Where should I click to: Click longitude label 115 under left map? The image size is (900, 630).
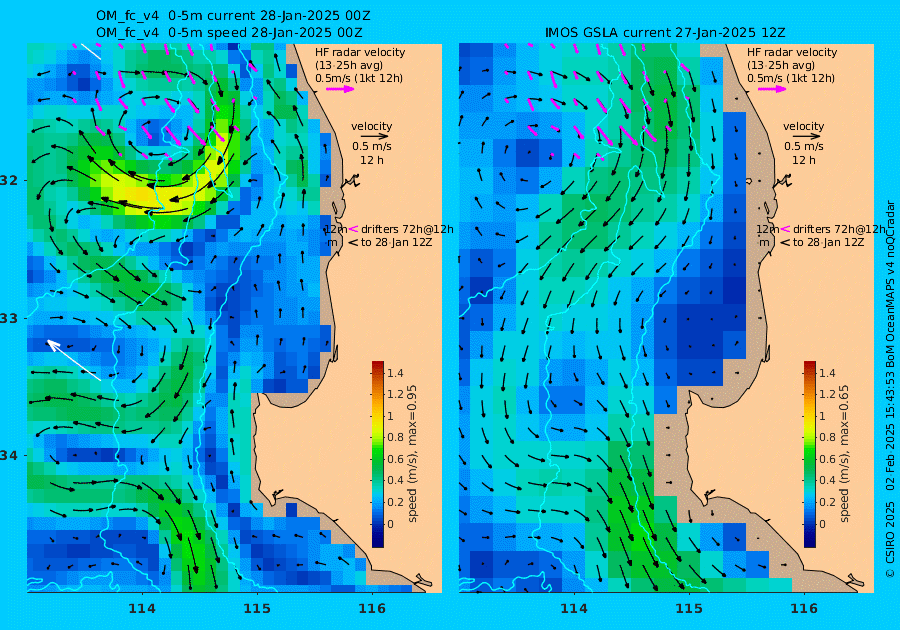[x=257, y=609]
